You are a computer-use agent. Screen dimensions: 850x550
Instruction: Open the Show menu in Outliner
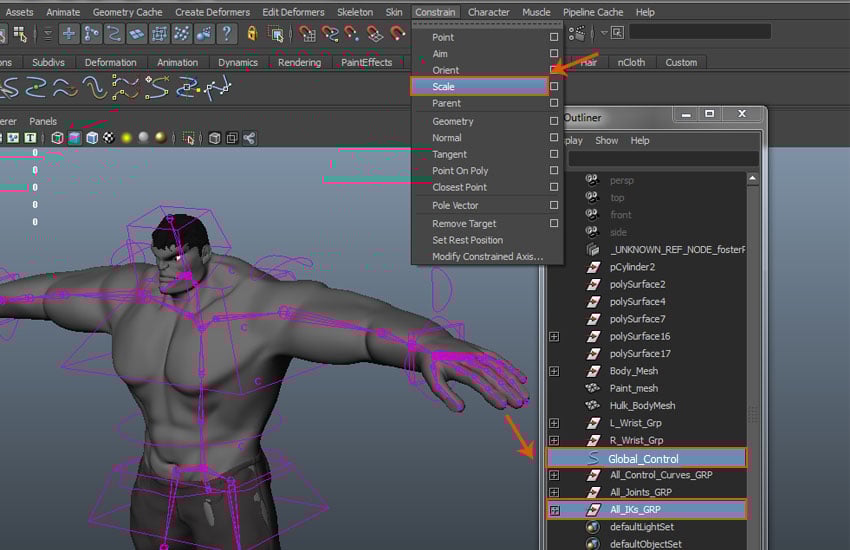click(x=606, y=141)
